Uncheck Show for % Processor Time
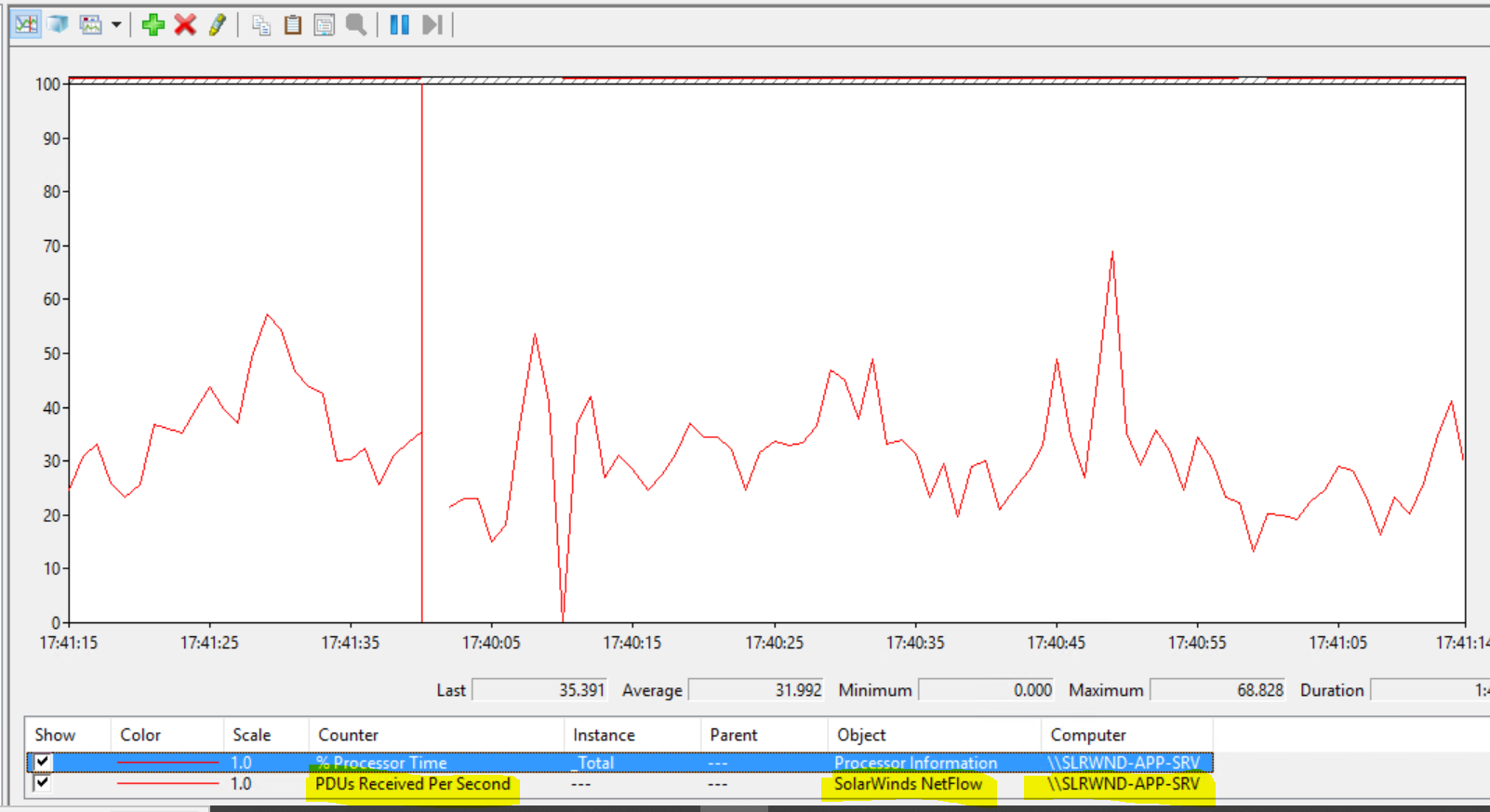This screenshot has height=812, width=1490. click(x=43, y=762)
